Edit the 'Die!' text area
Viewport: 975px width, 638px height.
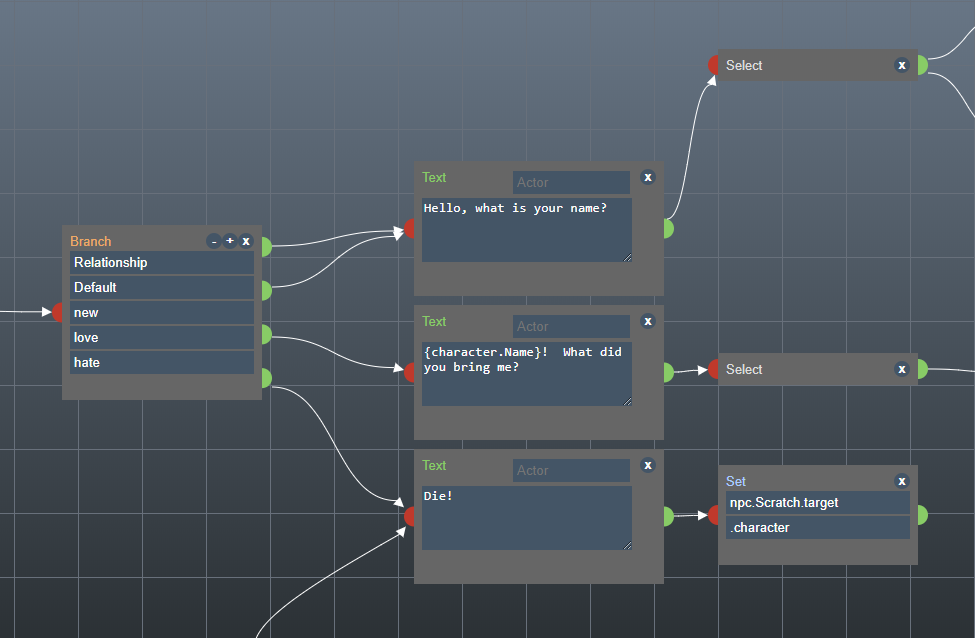pyautogui.click(x=527, y=518)
